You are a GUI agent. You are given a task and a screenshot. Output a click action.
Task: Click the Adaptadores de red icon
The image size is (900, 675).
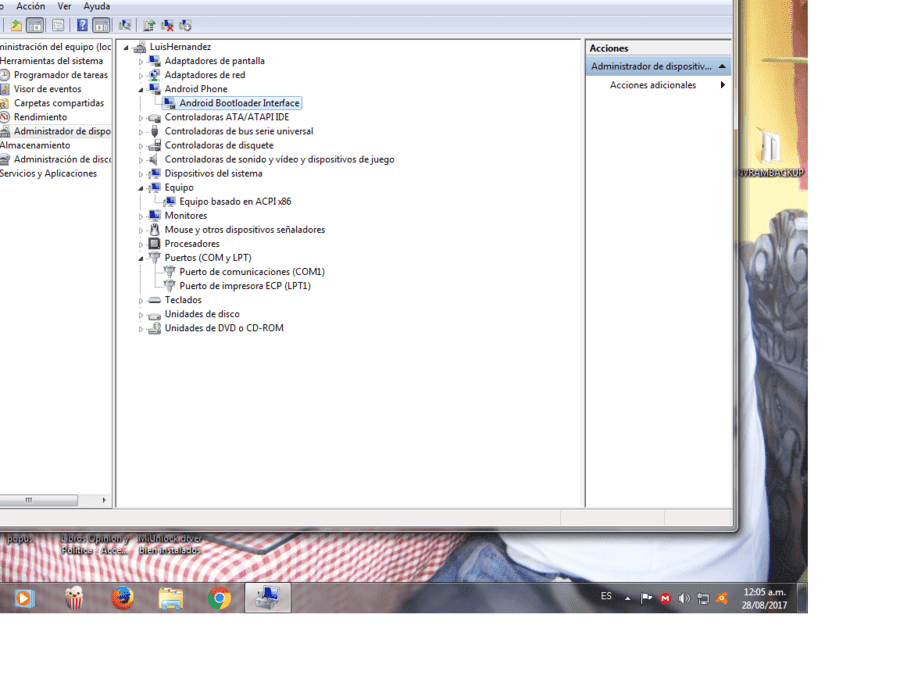(x=154, y=75)
